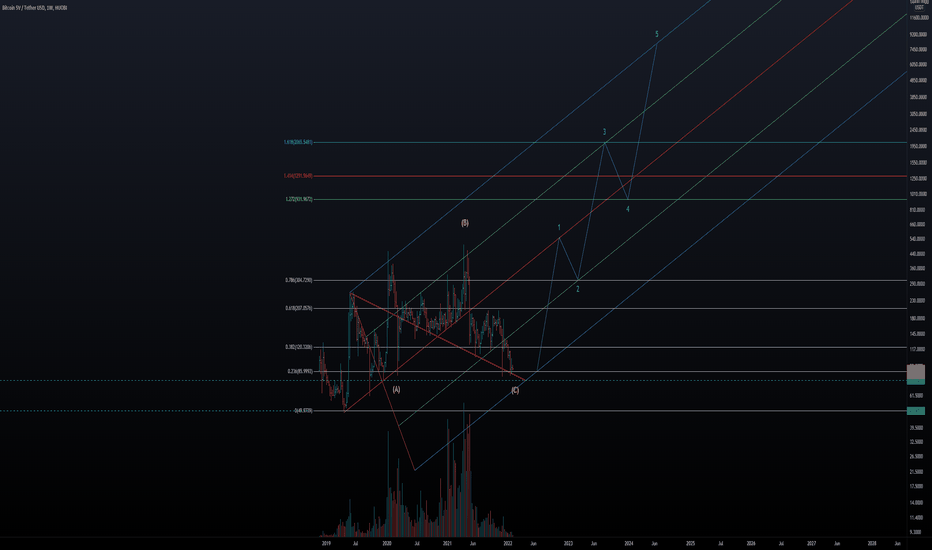Select the (C) wave label

(x=515, y=391)
